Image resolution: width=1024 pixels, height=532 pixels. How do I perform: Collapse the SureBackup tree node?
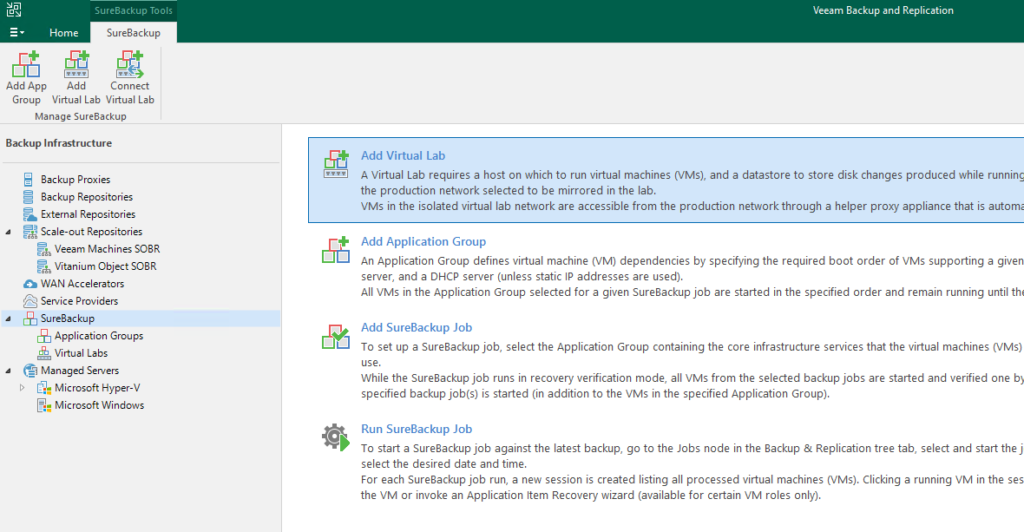coord(8,319)
